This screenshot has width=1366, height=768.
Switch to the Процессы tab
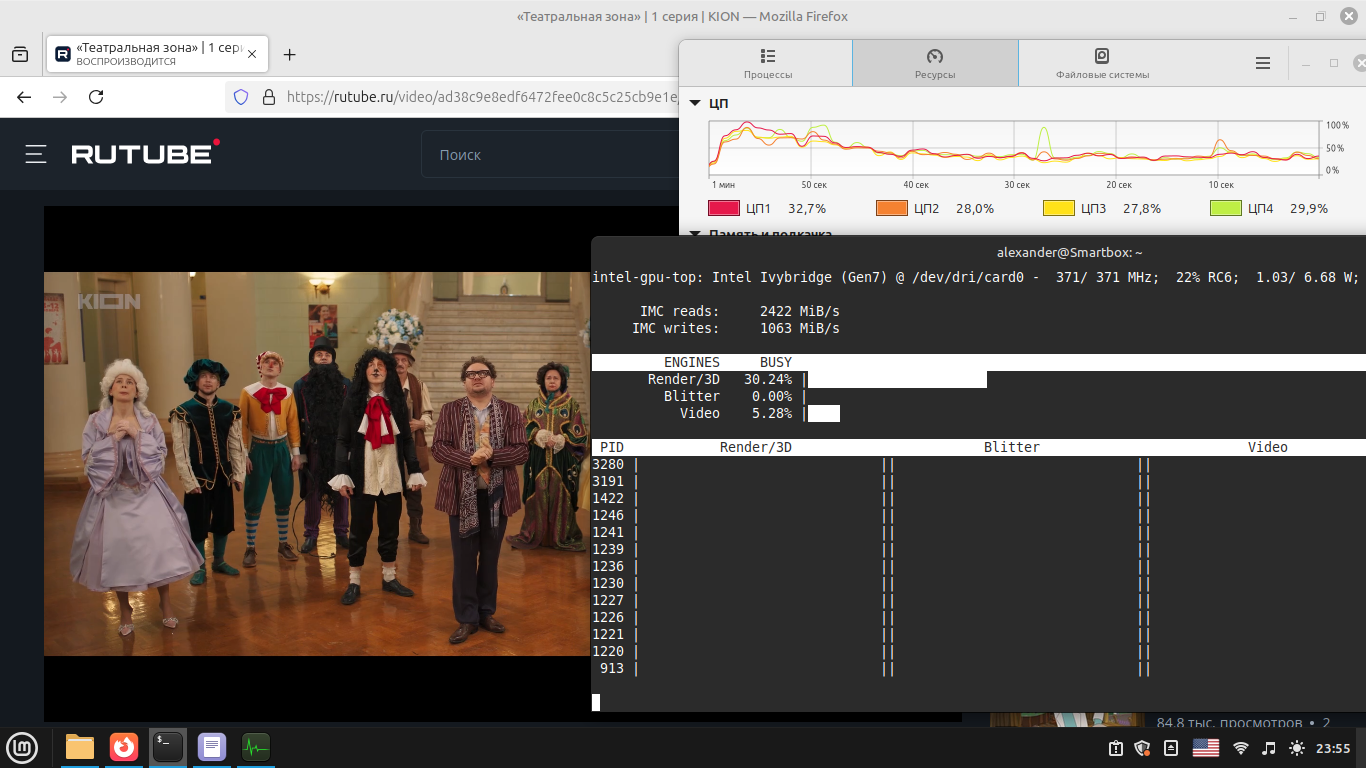tap(767, 64)
